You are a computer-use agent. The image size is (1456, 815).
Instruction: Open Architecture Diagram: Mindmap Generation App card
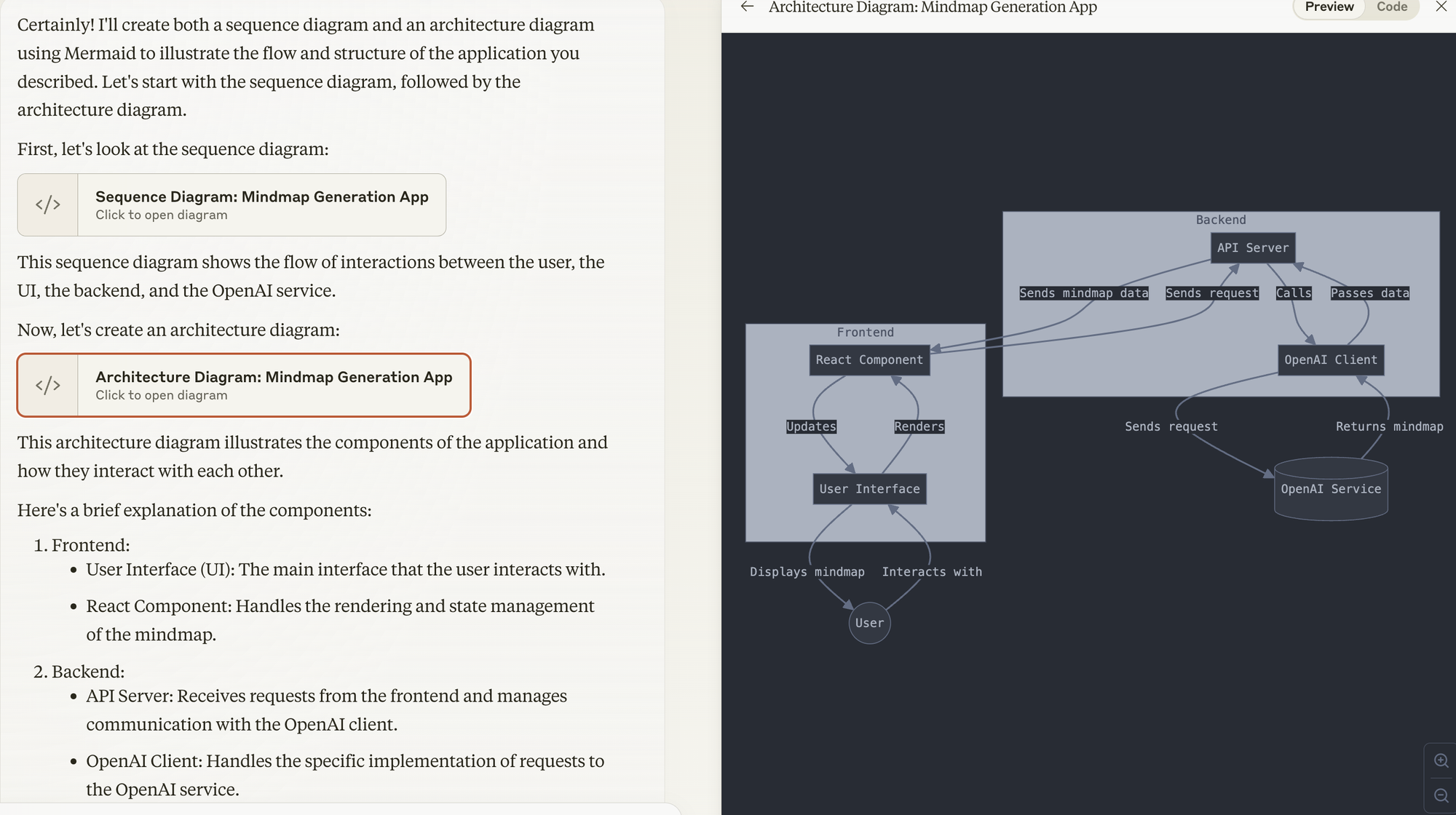274,385
